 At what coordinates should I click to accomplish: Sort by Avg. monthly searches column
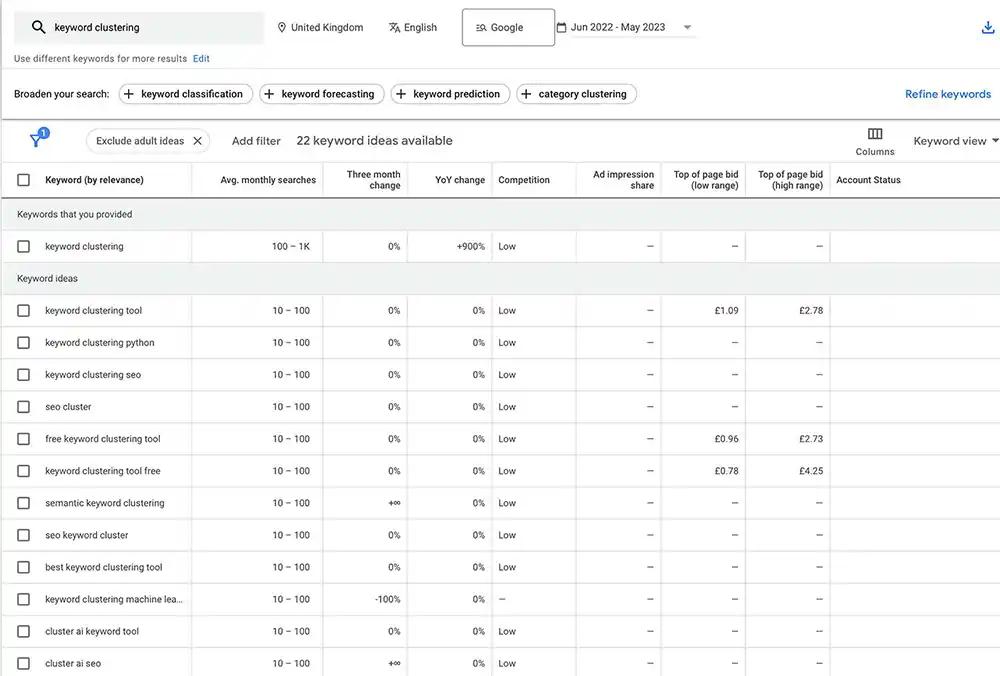pyautogui.click(x=268, y=180)
